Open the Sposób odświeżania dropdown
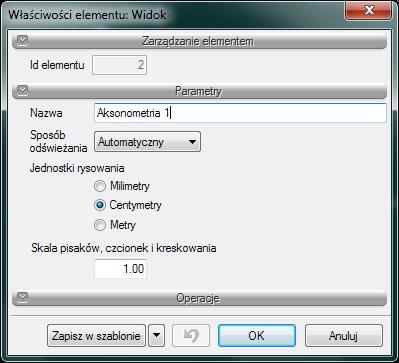Image resolution: width=399 pixels, height=363 pixels. pyautogui.click(x=147, y=142)
